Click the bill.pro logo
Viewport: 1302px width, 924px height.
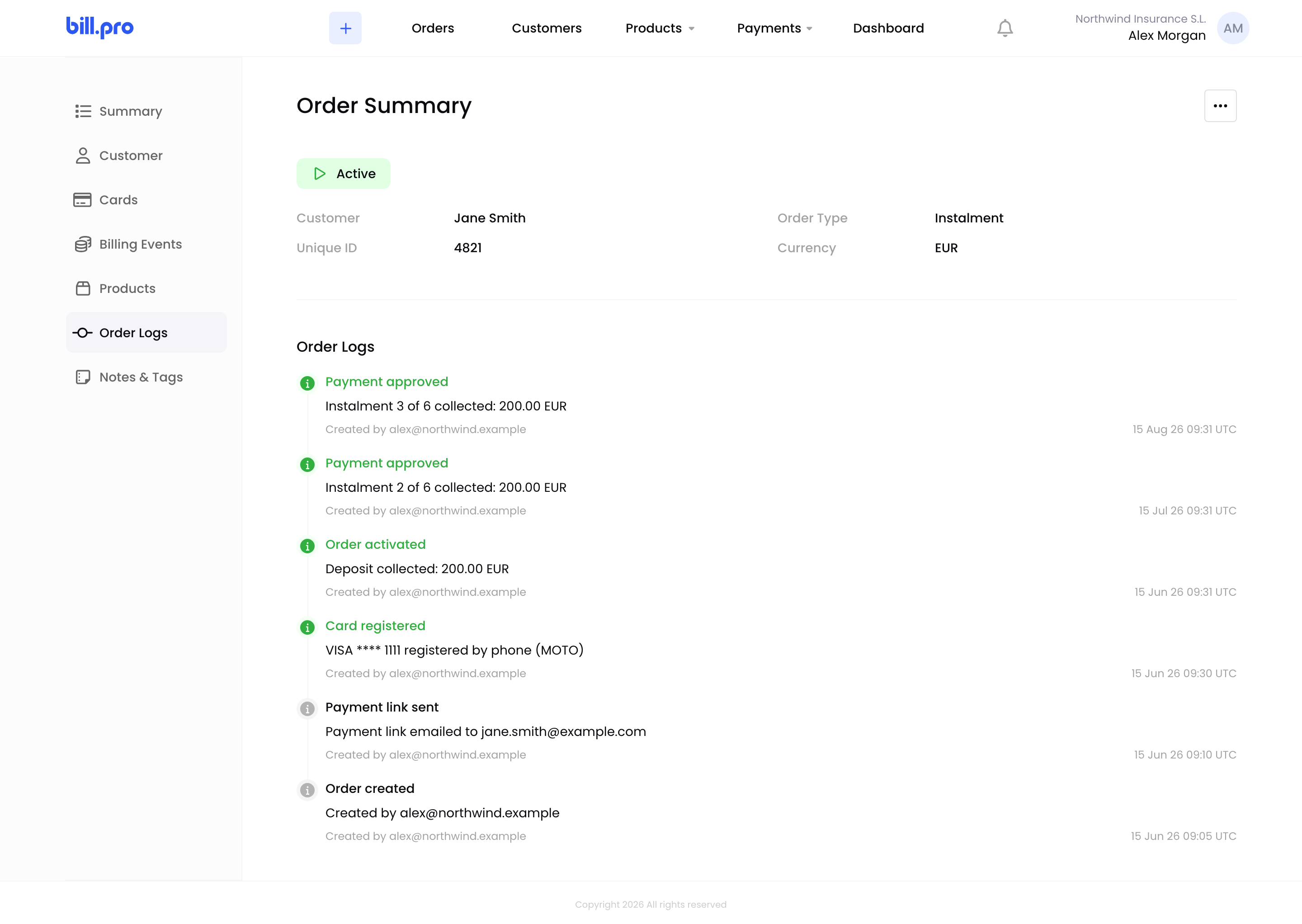pos(100,27)
